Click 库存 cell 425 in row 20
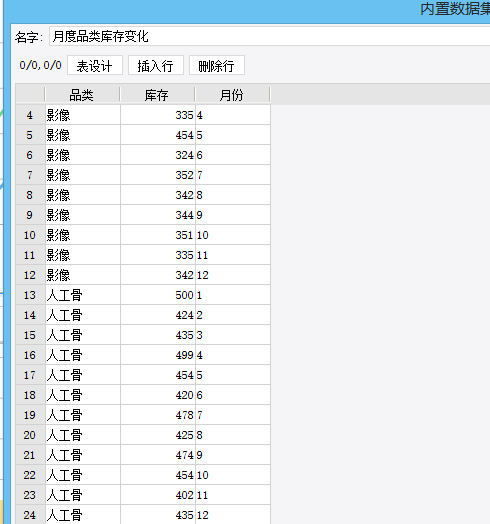 point(158,435)
